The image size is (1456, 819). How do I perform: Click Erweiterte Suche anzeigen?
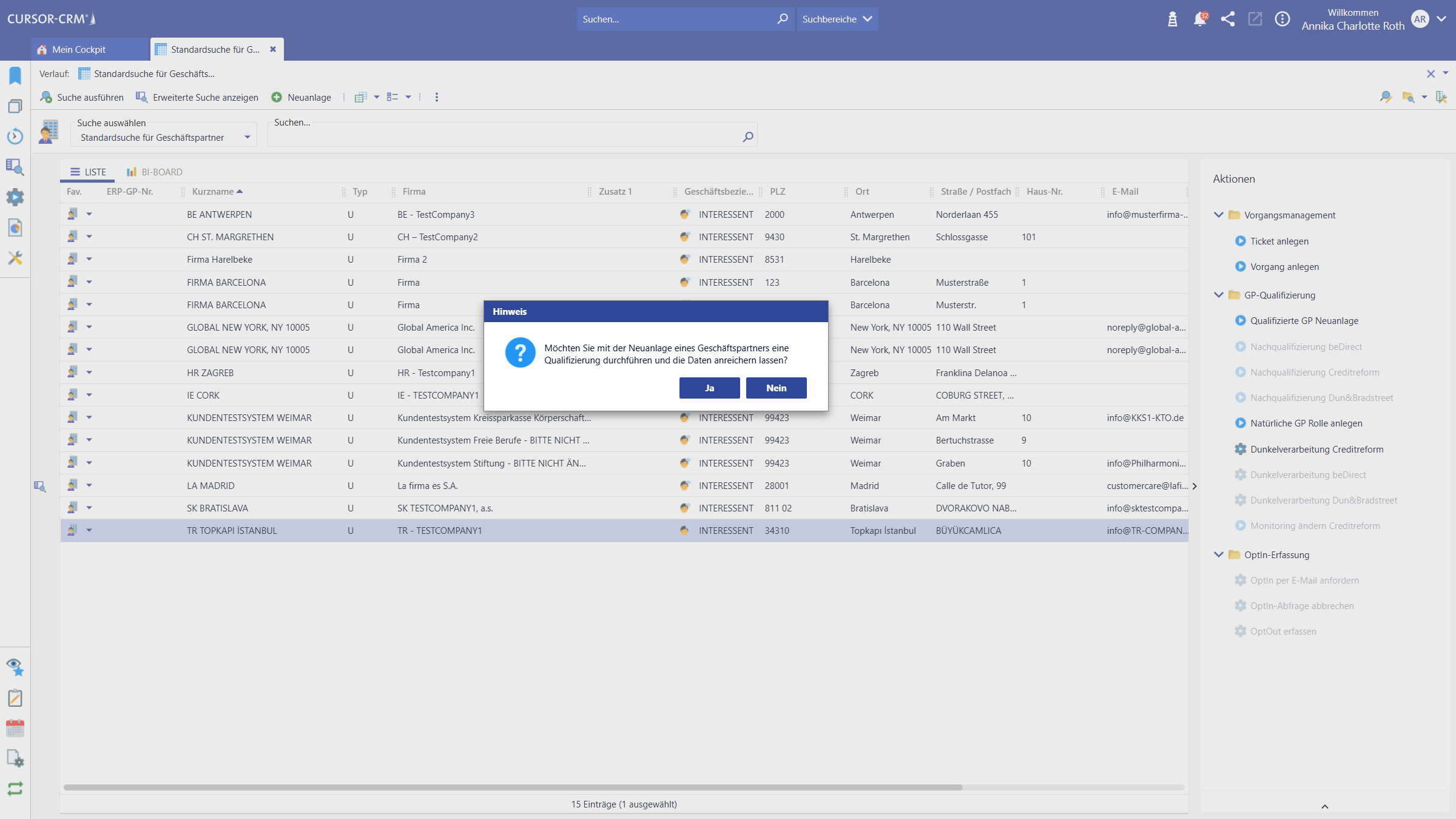pos(197,97)
